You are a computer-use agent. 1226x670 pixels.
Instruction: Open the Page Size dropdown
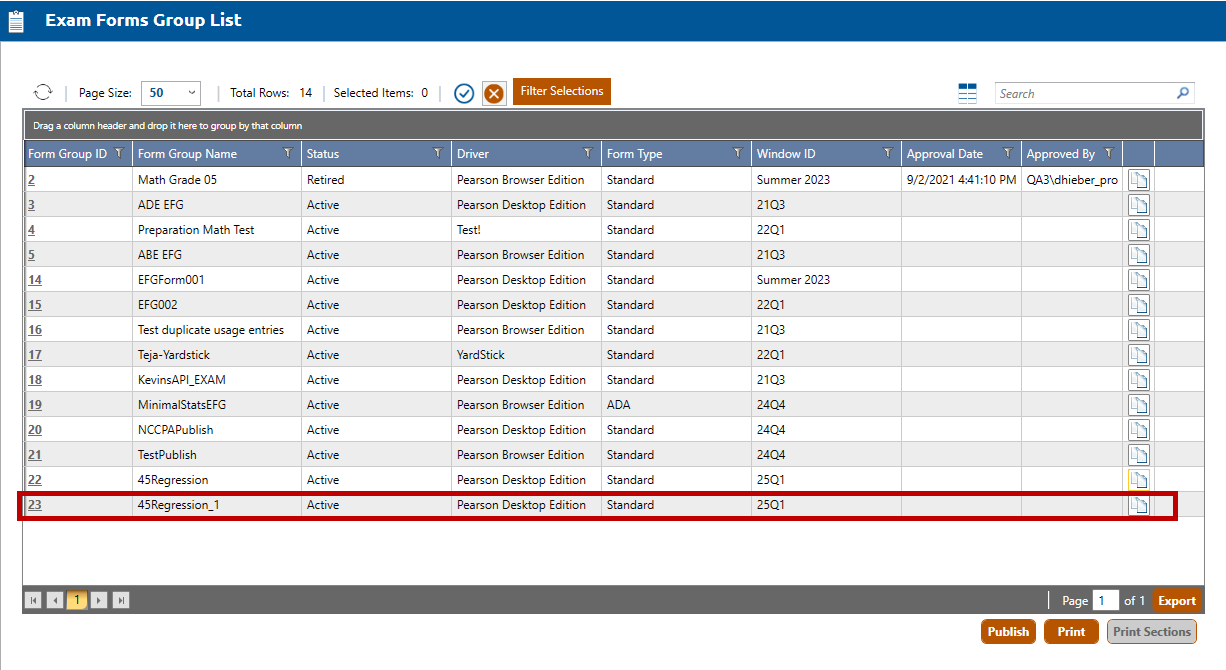click(x=171, y=93)
